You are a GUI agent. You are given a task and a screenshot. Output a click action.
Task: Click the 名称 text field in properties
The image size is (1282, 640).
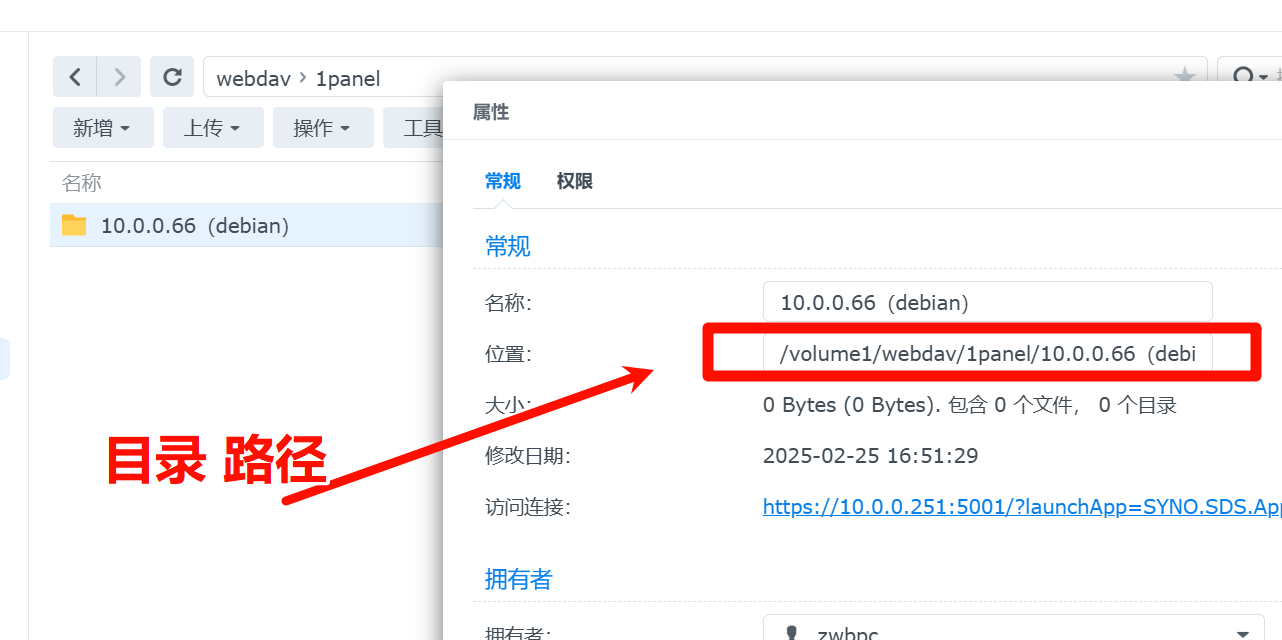click(987, 302)
